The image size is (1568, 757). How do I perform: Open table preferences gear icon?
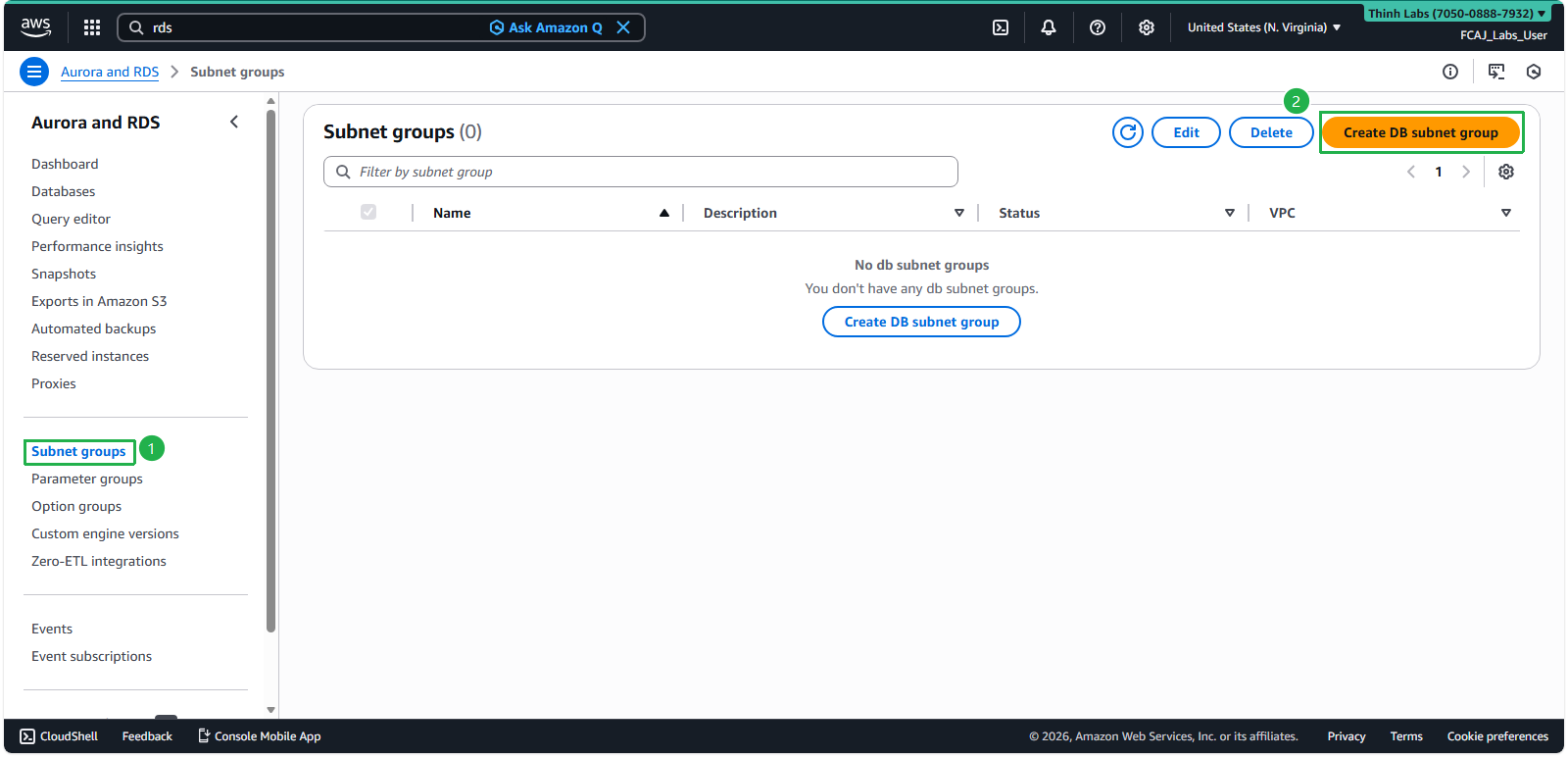(x=1506, y=172)
